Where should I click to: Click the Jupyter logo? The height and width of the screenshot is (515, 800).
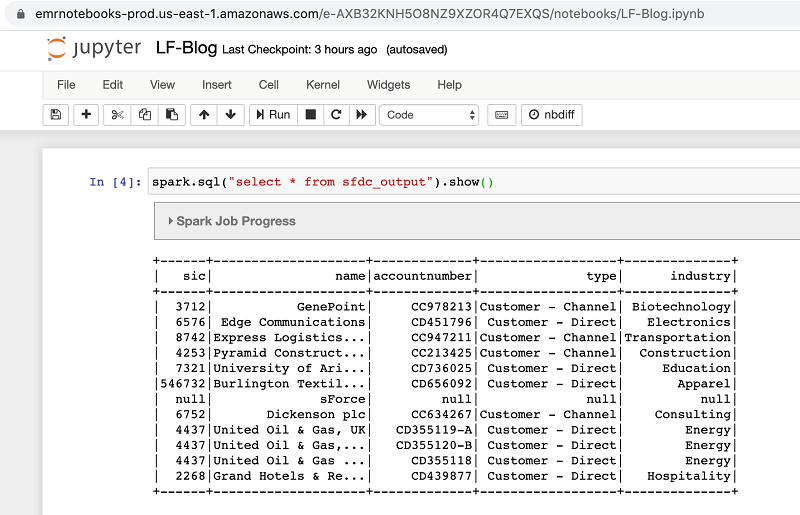point(94,49)
